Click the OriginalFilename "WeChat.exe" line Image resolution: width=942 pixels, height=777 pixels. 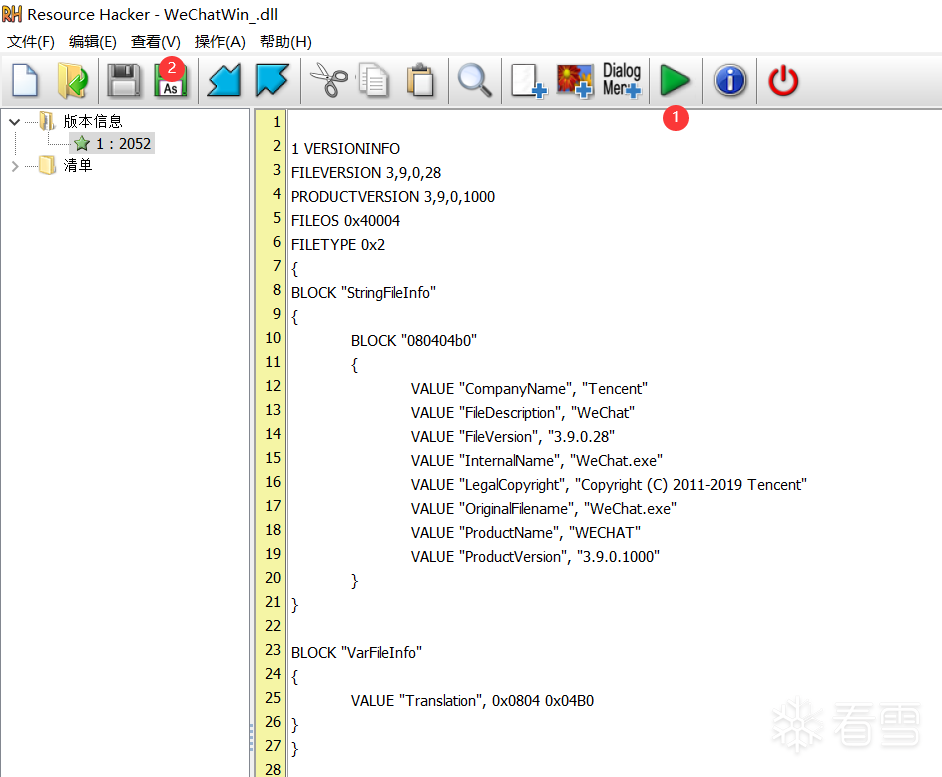pyautogui.click(x=544, y=509)
